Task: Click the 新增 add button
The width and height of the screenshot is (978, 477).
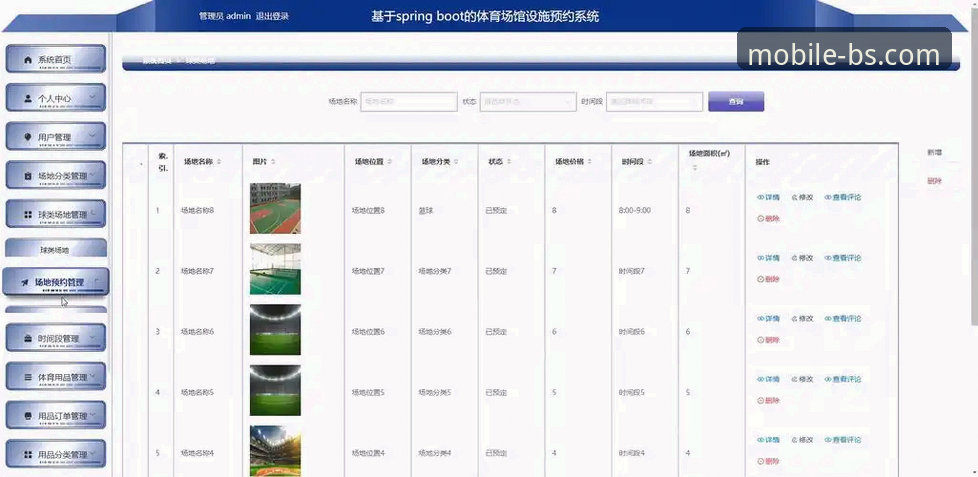Action: pyautogui.click(x=934, y=152)
